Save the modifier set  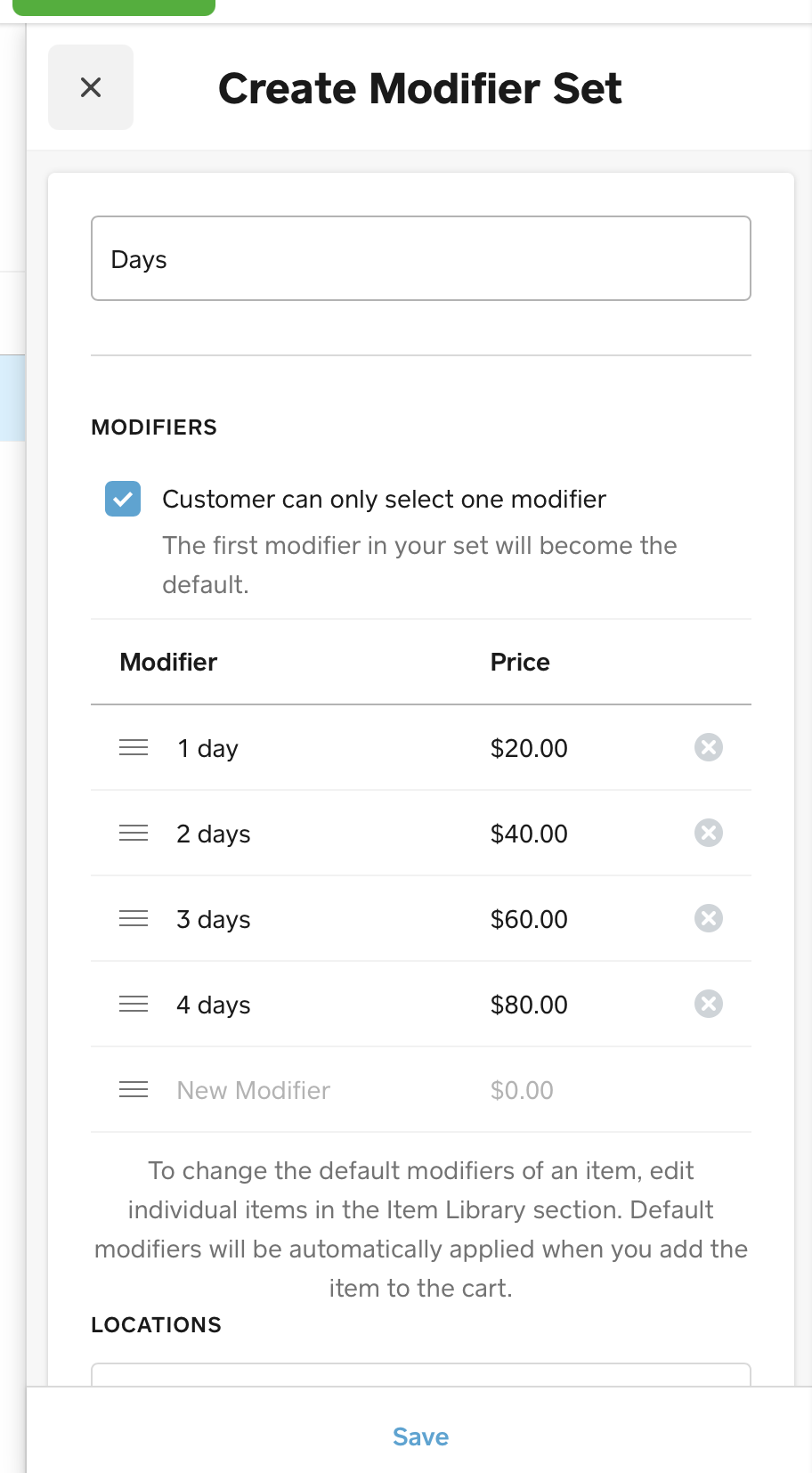(420, 1436)
